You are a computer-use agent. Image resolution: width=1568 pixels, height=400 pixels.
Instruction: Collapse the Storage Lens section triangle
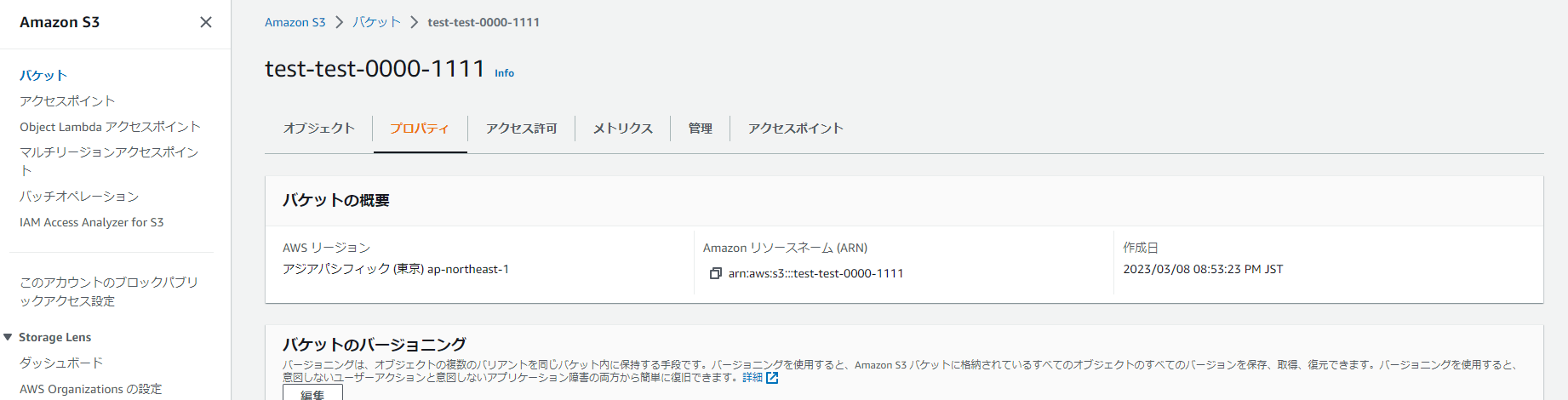8,337
